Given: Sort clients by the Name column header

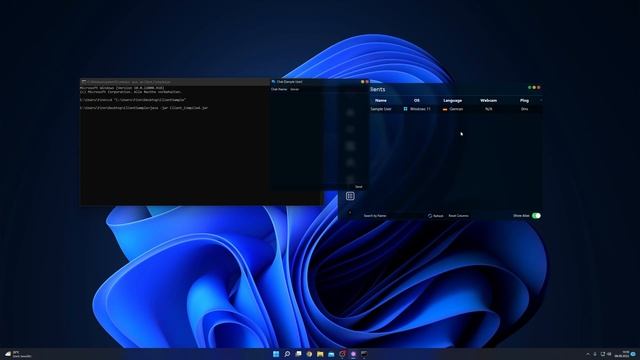Looking at the screenshot, I should coord(381,100).
